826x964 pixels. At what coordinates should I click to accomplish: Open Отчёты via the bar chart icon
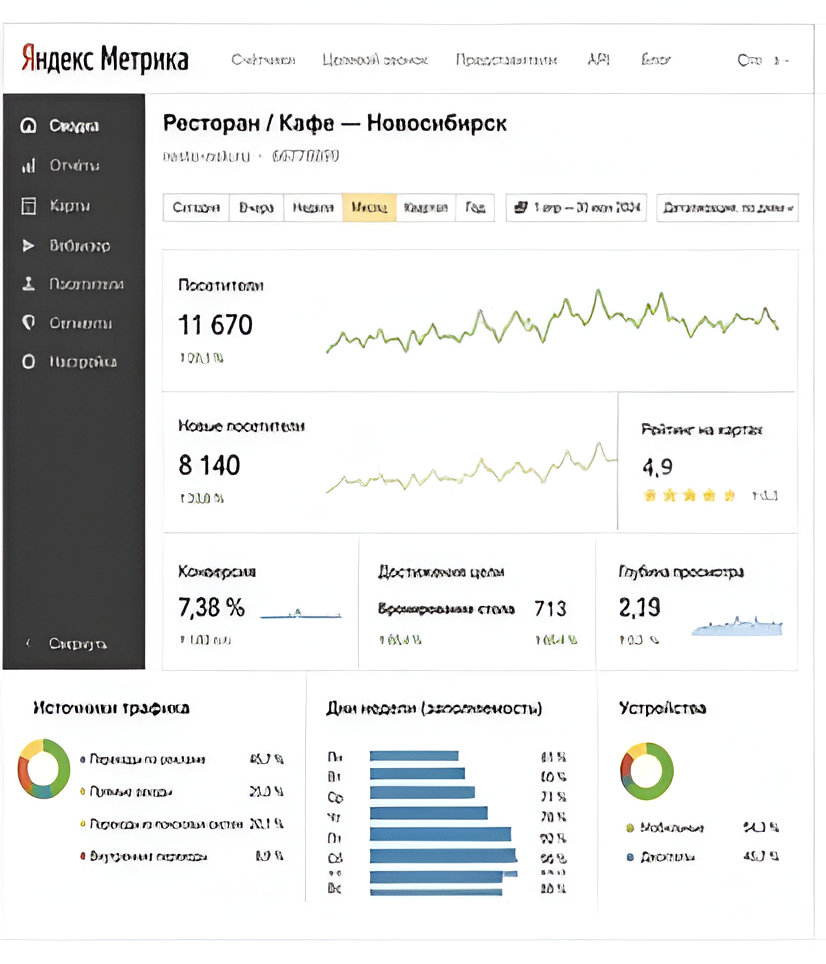[28, 166]
